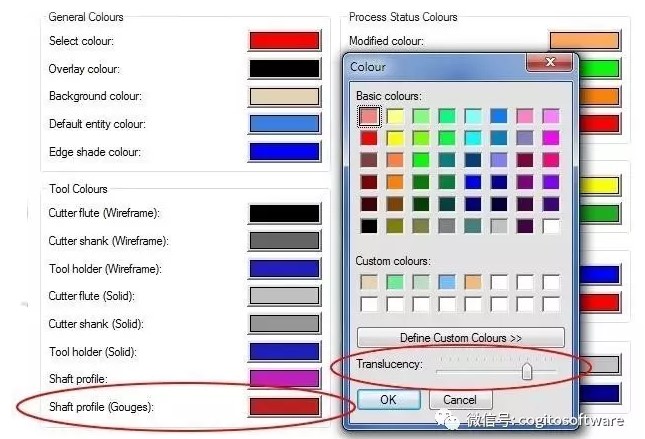Click the 'Tool Colours' group heading
645x439 pixels.
click(x=78, y=189)
